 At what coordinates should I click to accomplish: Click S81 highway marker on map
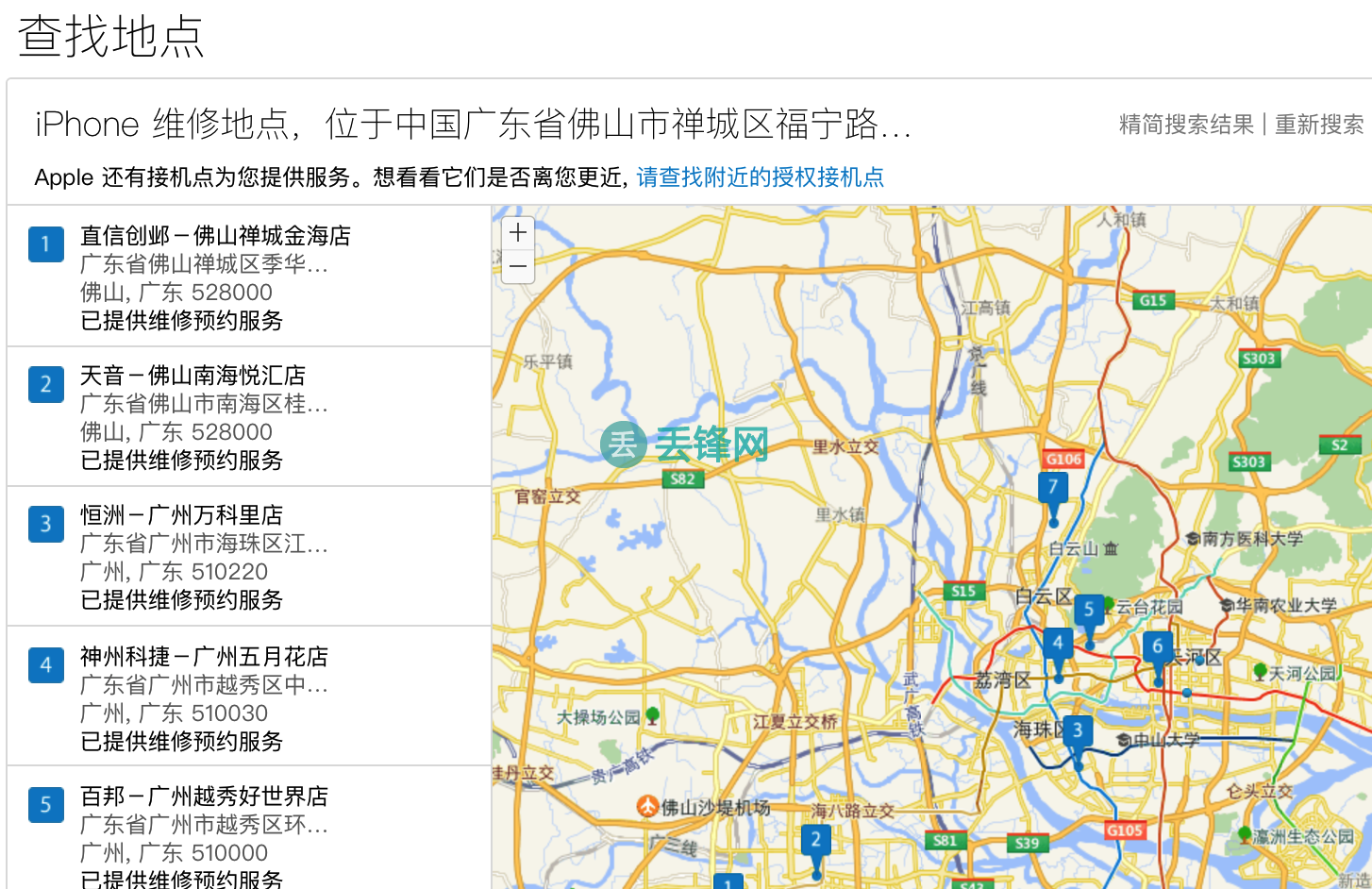pos(945,840)
